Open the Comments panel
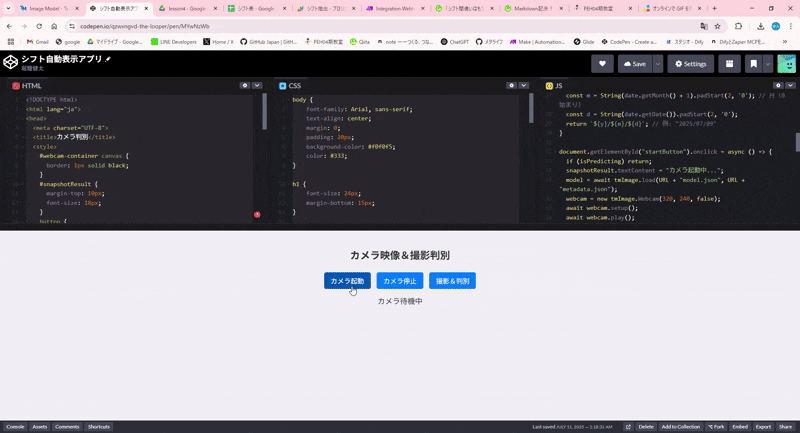Viewport: 800px width, 433px height. click(x=67, y=427)
